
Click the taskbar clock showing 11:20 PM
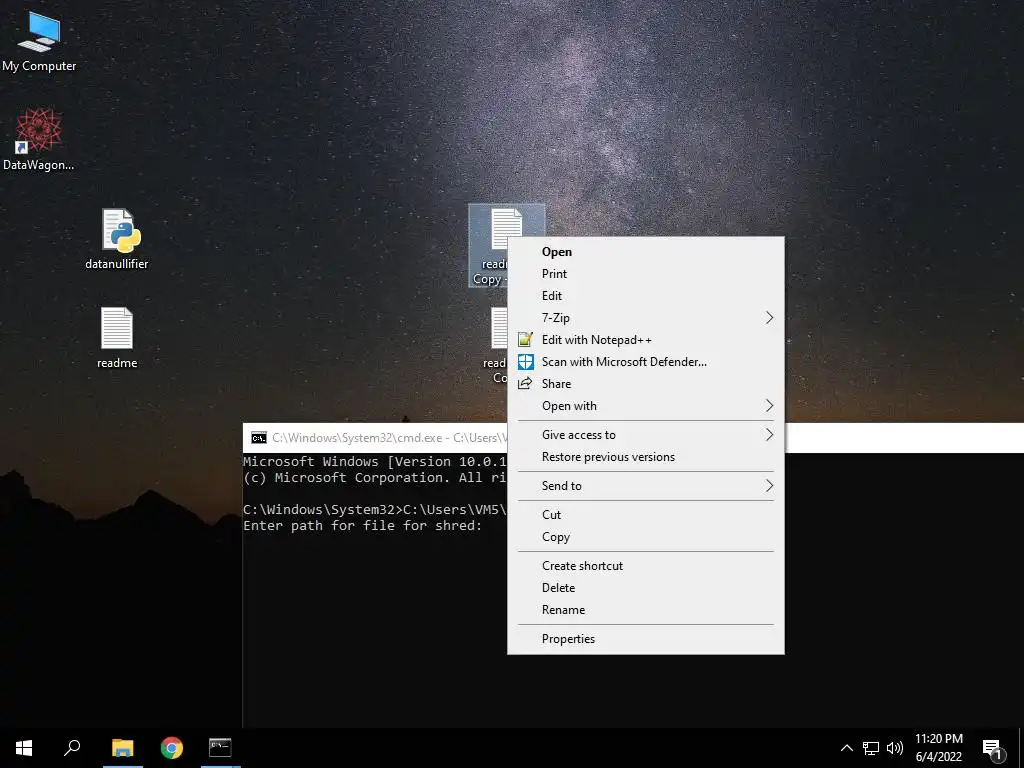click(x=938, y=748)
